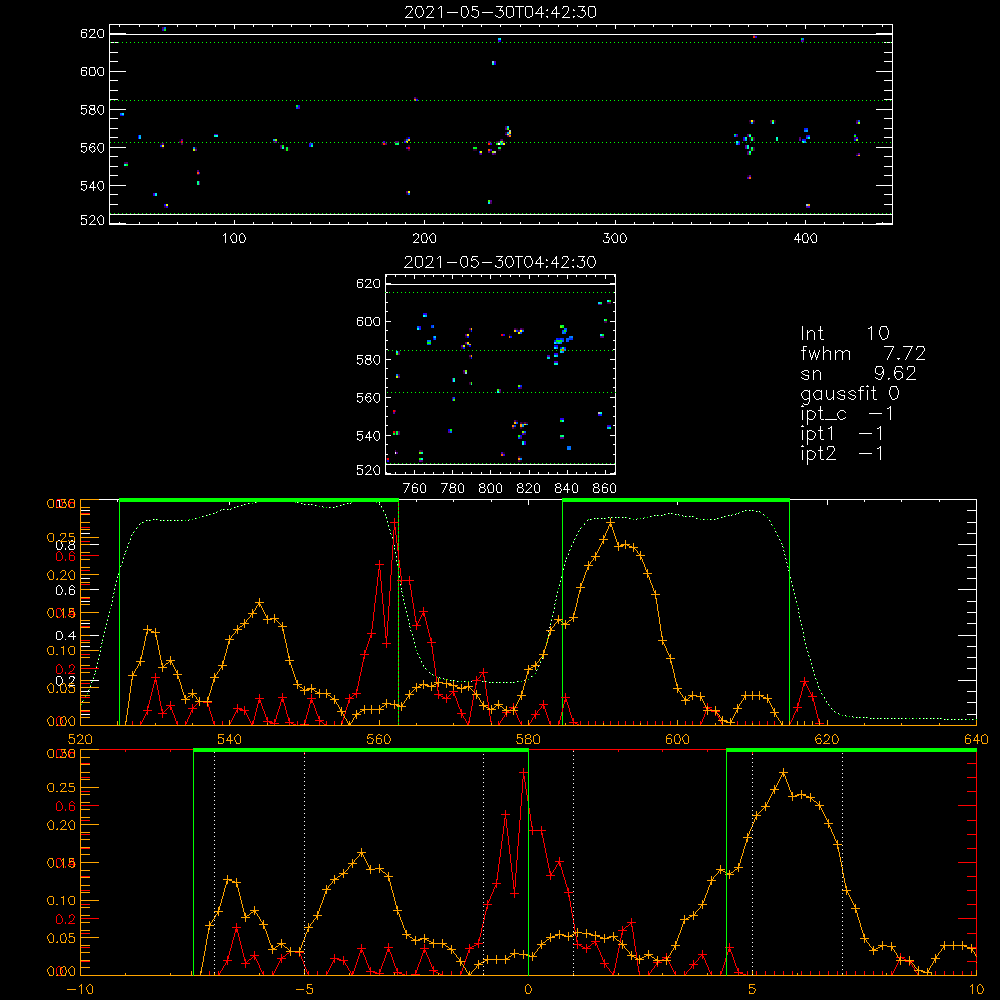Select y-axis label 600 of the top wide panel

[92, 71]
